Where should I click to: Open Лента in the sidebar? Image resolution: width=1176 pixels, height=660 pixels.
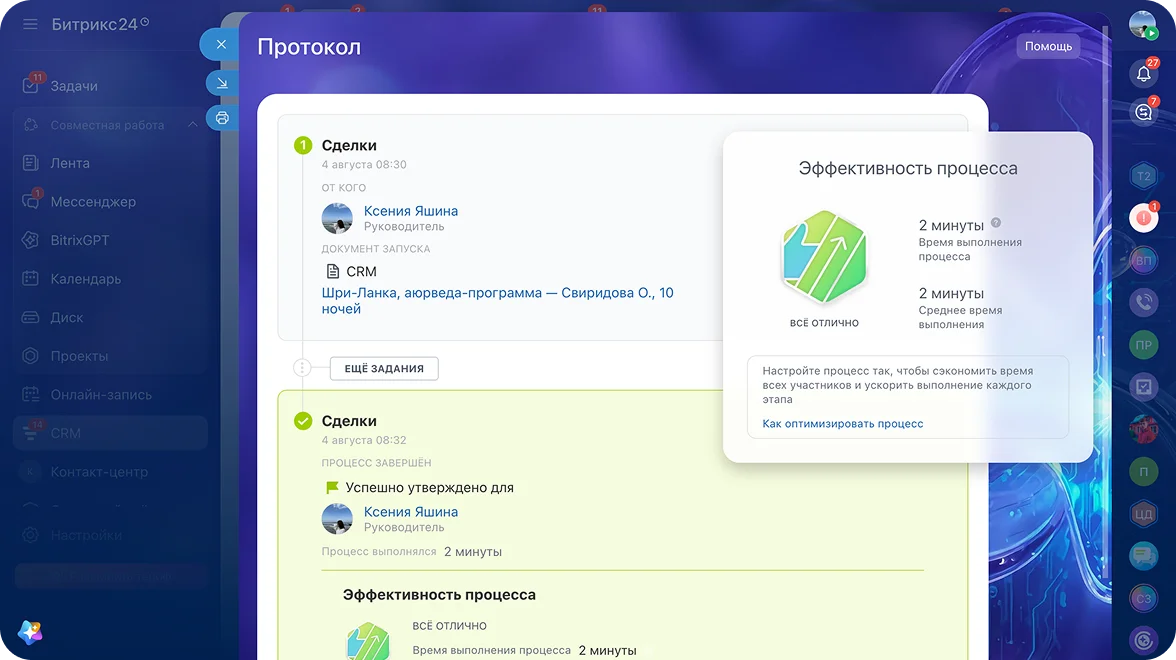tap(70, 163)
